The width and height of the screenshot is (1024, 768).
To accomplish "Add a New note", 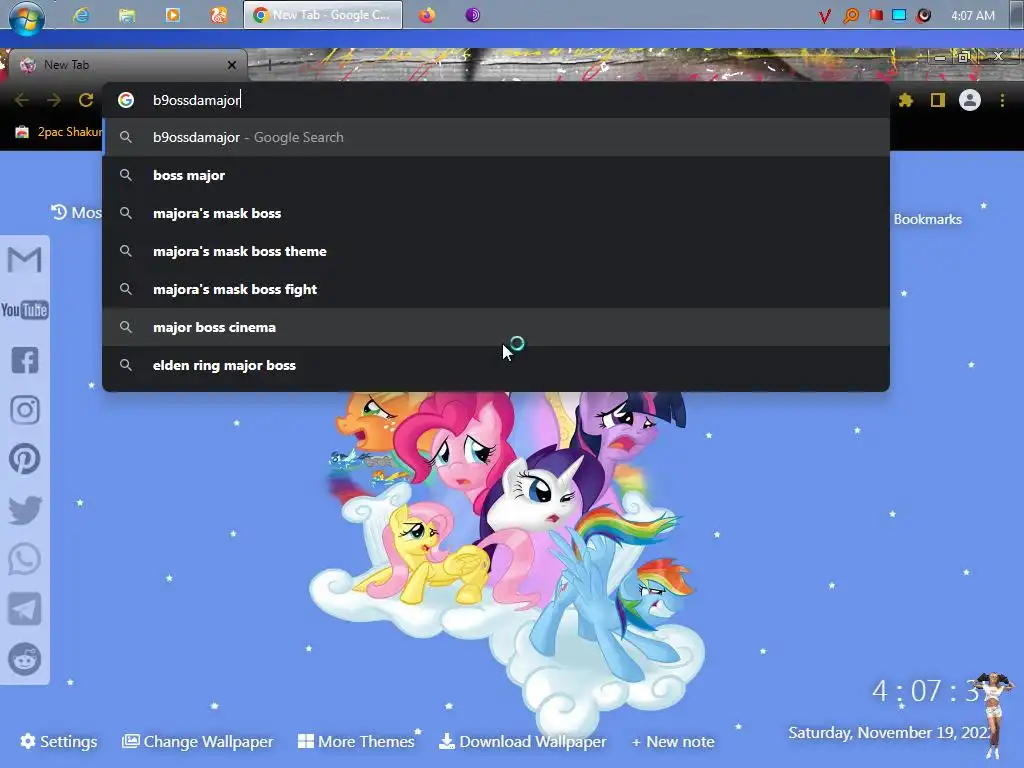I will [x=673, y=742].
